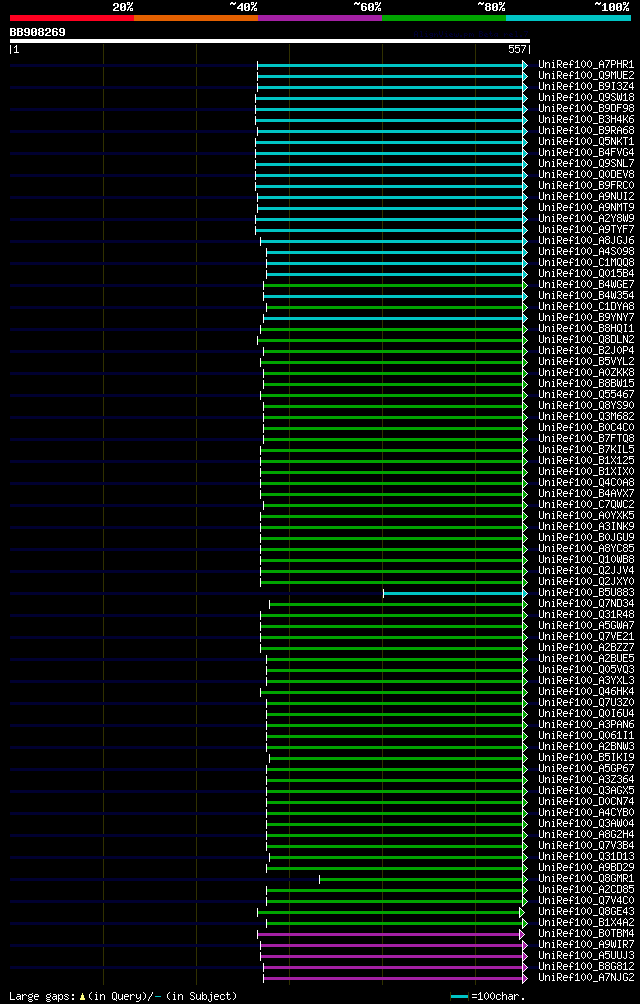640x1004 pixels.
Task: Select label UniRef100_Q05VQ3
Action: [586, 670]
